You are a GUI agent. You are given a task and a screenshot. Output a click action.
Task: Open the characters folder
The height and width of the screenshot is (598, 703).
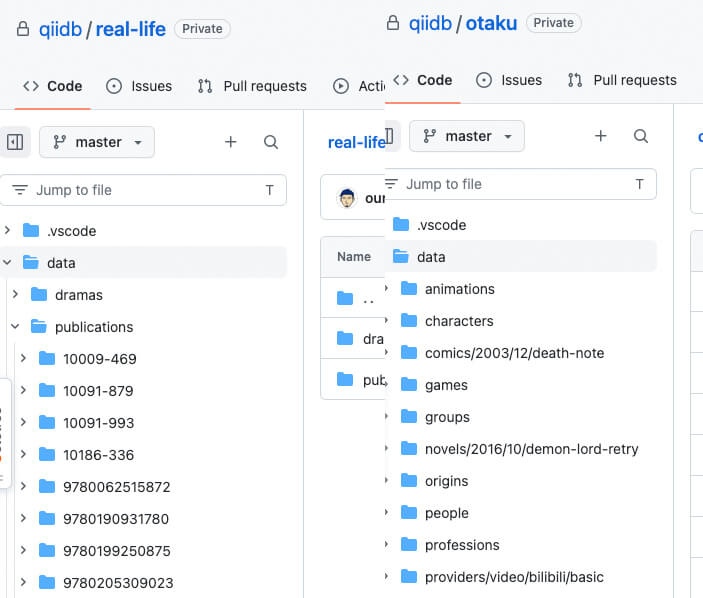click(x=459, y=321)
